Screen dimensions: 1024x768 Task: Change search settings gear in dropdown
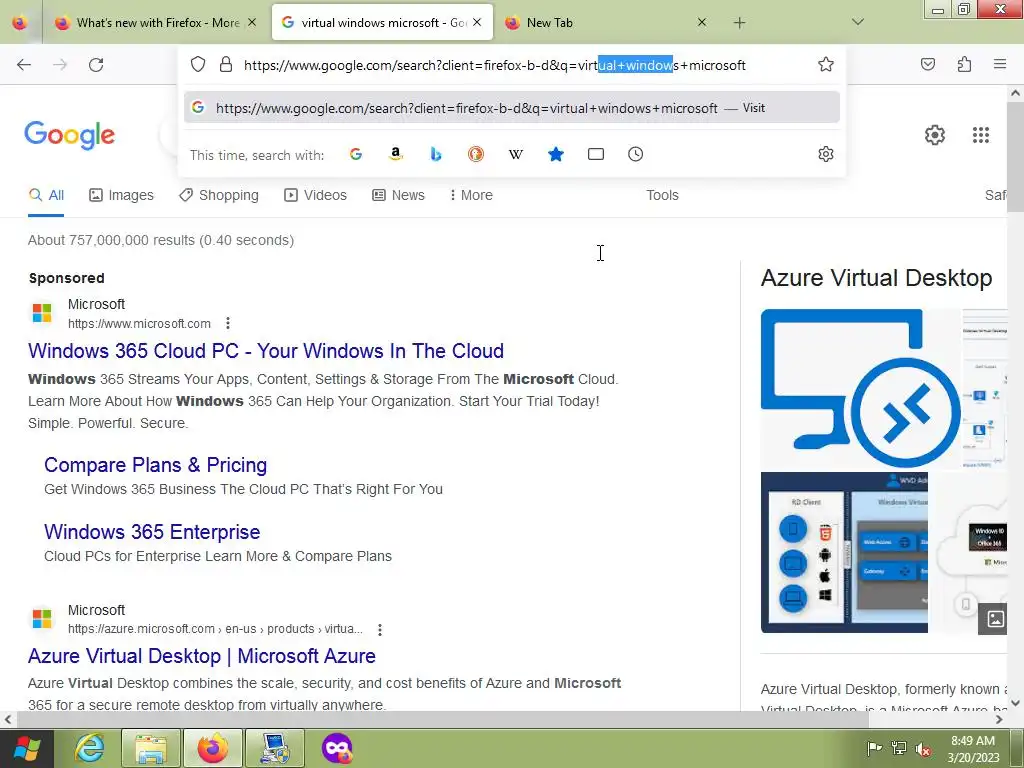point(825,154)
